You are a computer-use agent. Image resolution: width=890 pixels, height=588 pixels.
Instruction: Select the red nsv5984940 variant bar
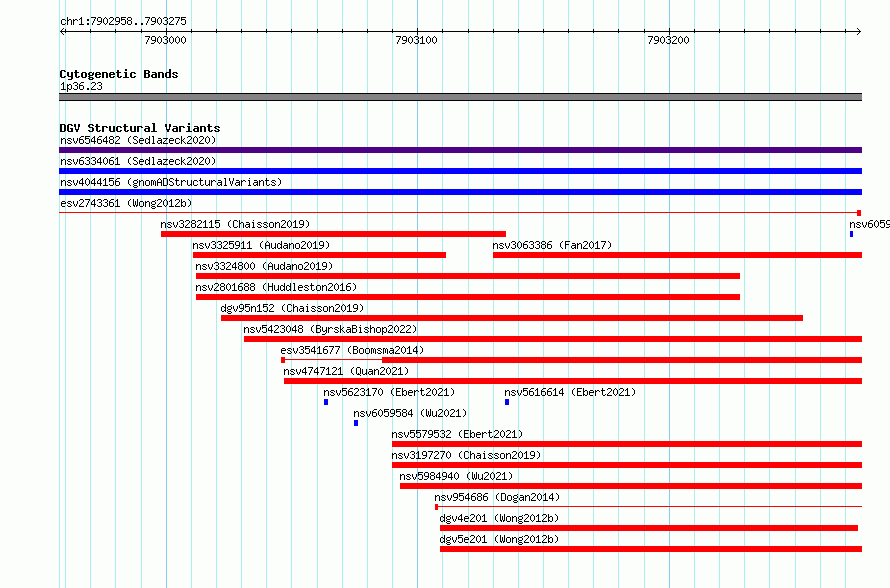pos(631,486)
